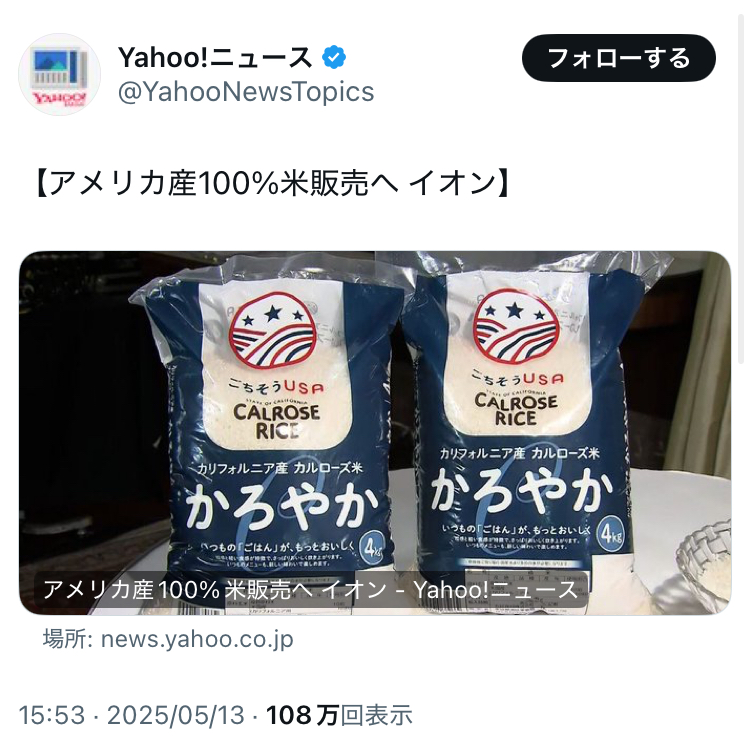Click the star logo on the left rice bag
This screenshot has width=750, height=745.
click(x=273, y=331)
